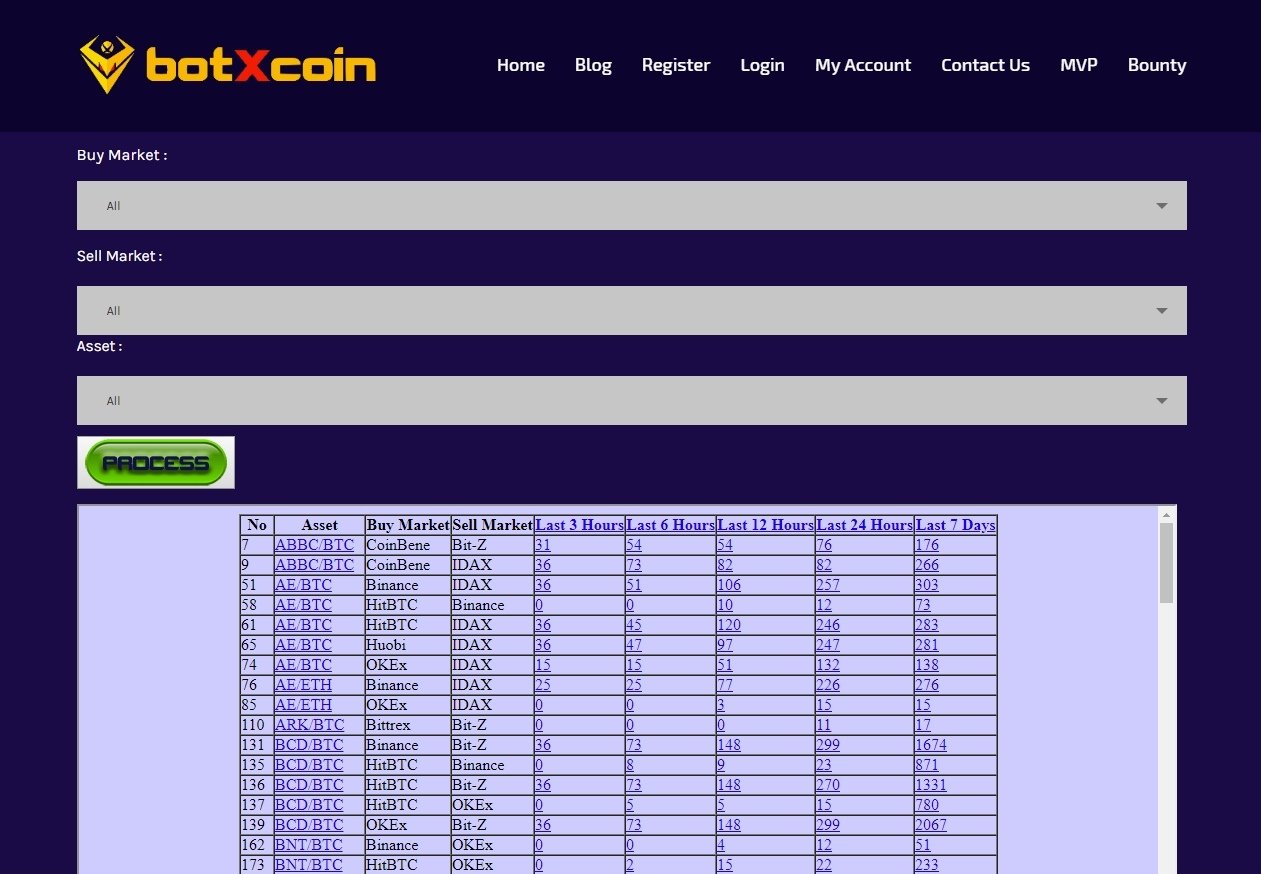Screen dimensions: 1261x874
Task: Click 7 Days value 780 in row 137
Action: pos(927,805)
